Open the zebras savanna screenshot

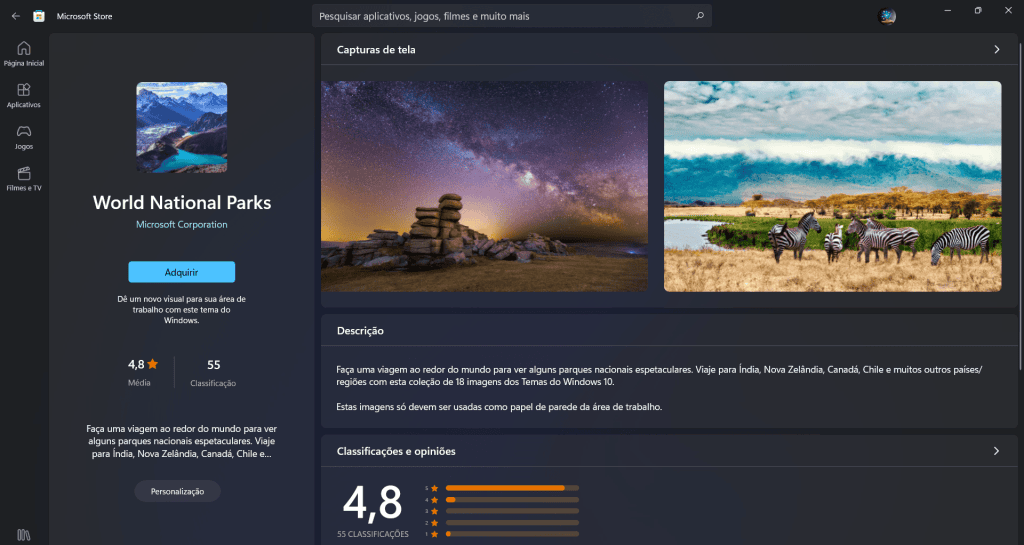click(833, 186)
